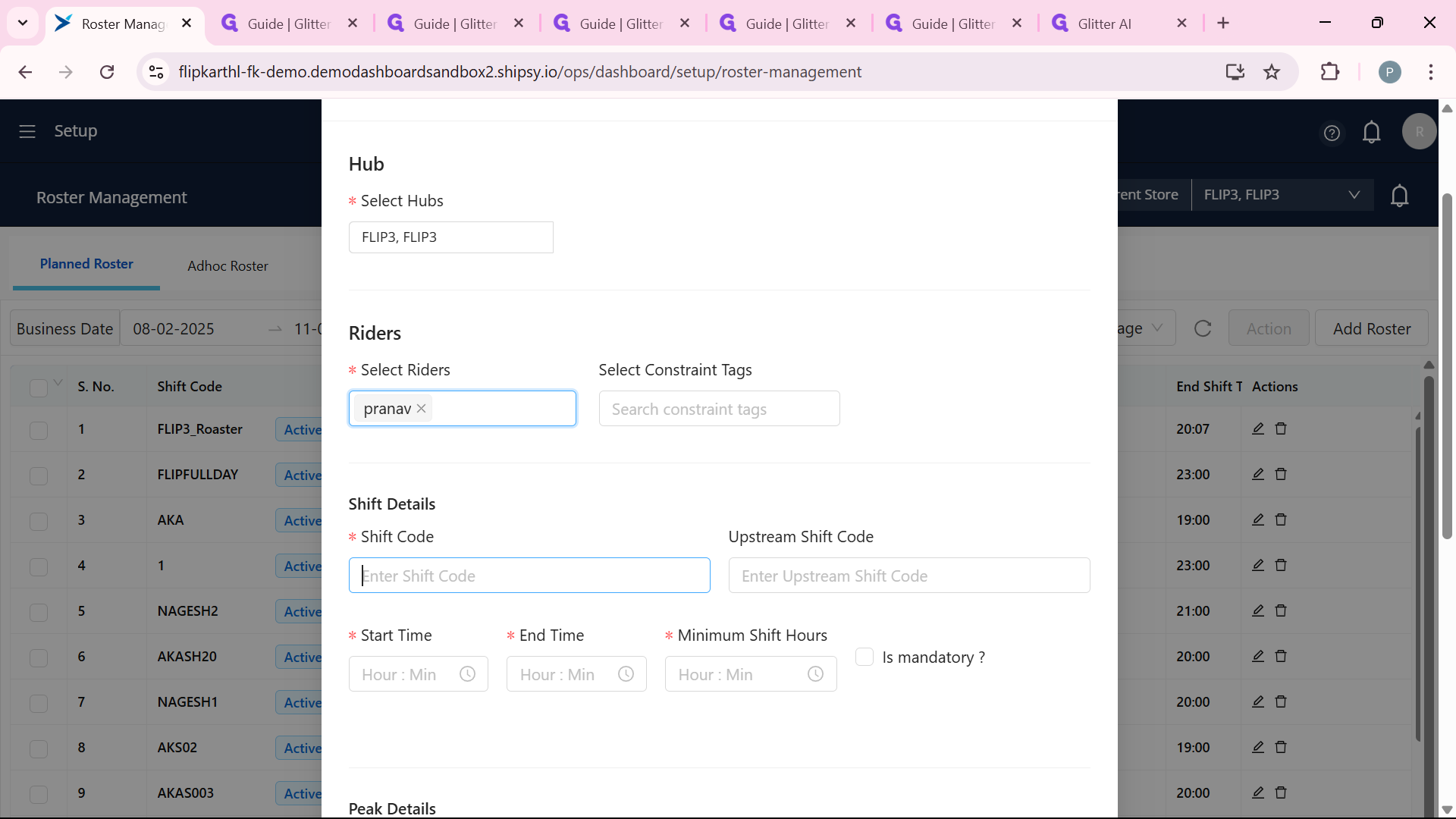This screenshot has height=819, width=1456.
Task: Click the browser address bar URL
Action: click(519, 72)
